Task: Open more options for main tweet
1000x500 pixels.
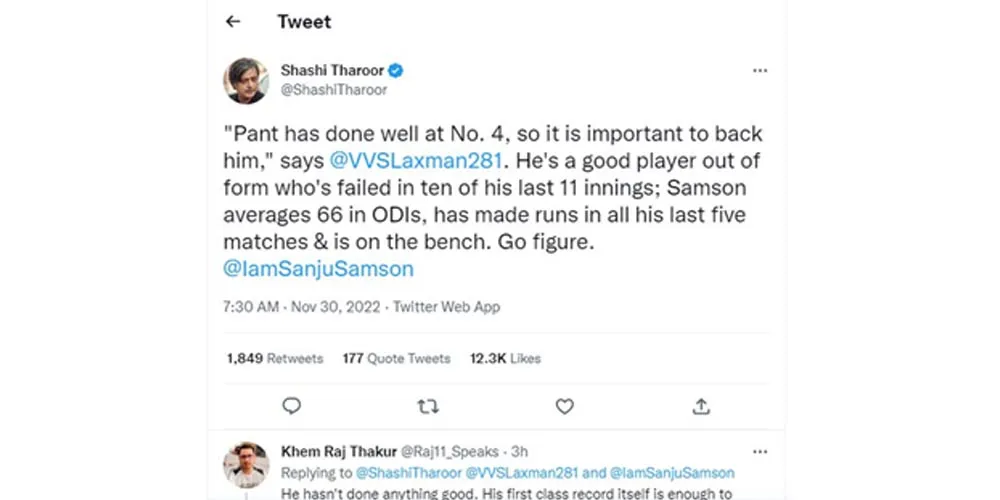Action: coord(760,71)
